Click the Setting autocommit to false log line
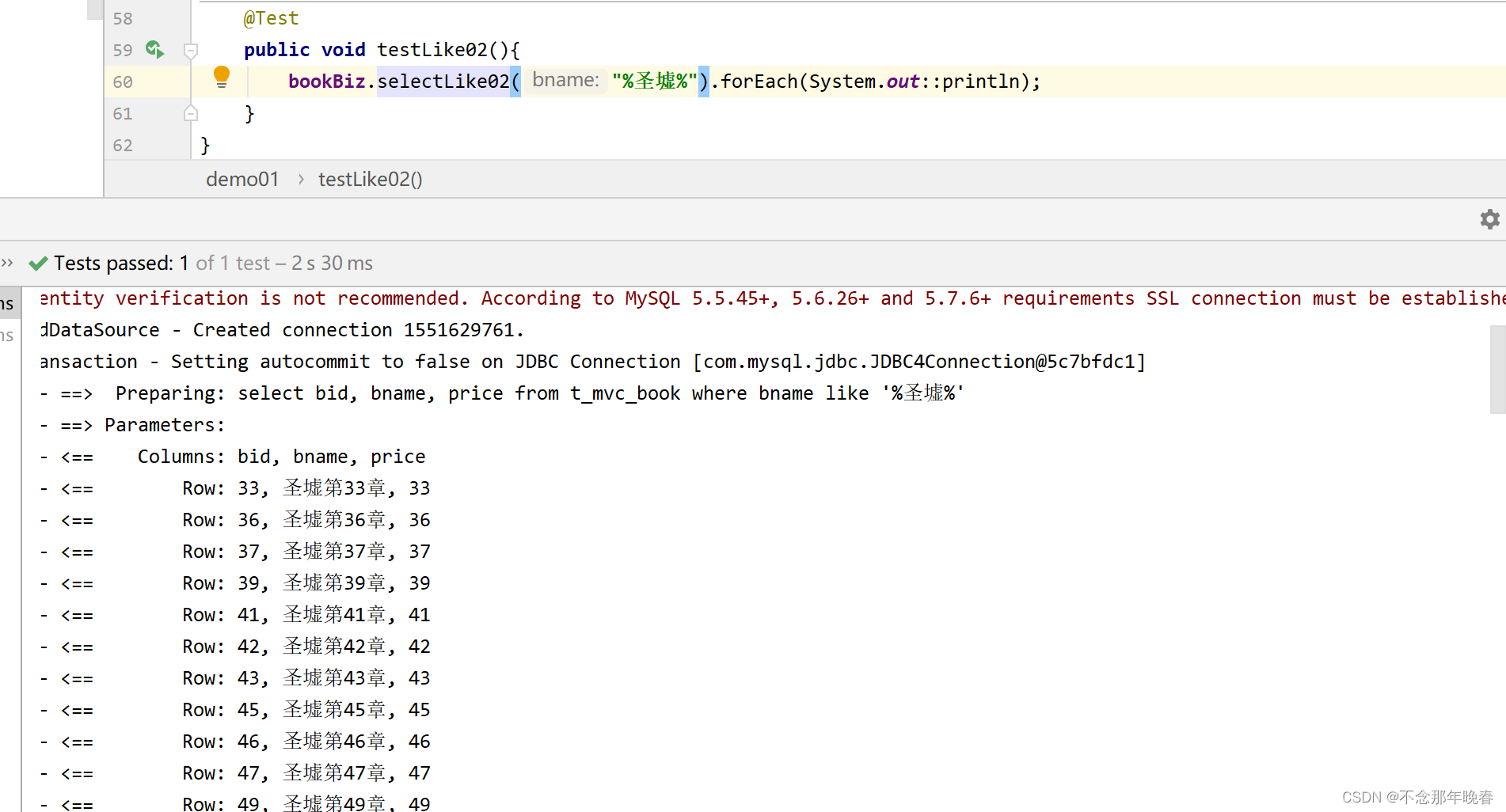 [593, 362]
